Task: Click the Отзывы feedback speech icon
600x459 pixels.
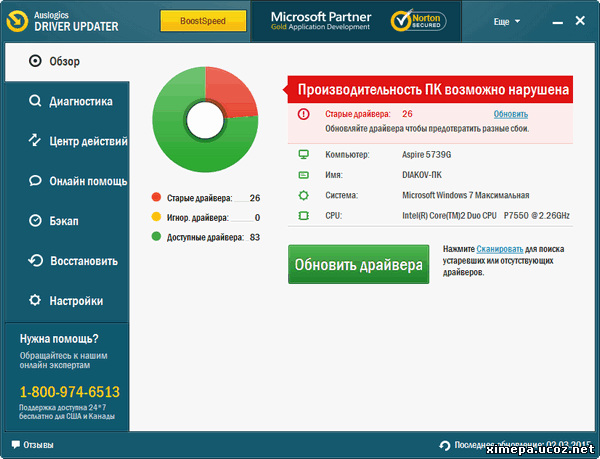Action: 15,445
